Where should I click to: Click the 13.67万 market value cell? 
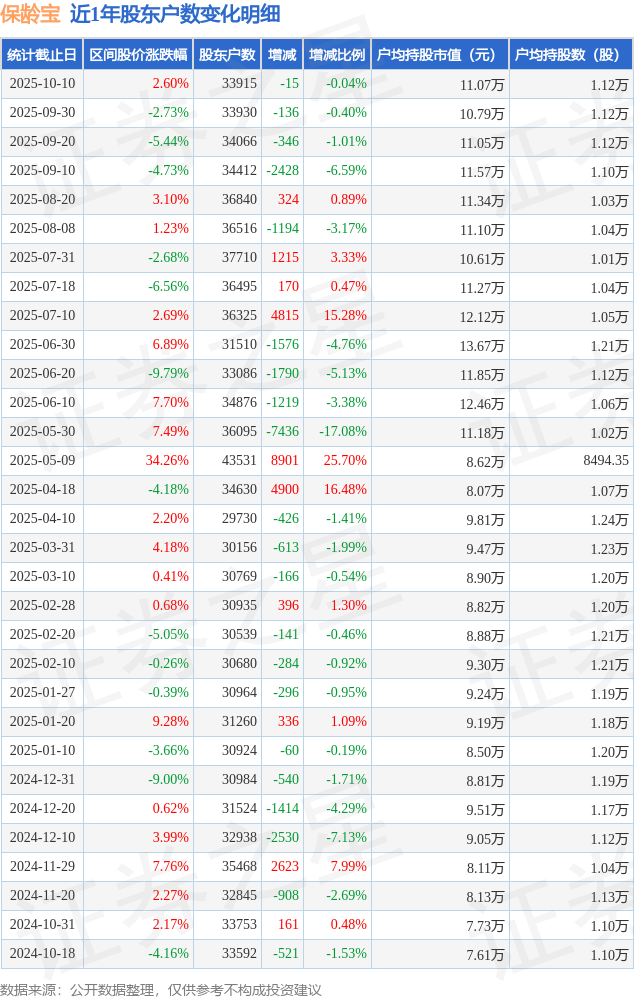click(x=482, y=346)
